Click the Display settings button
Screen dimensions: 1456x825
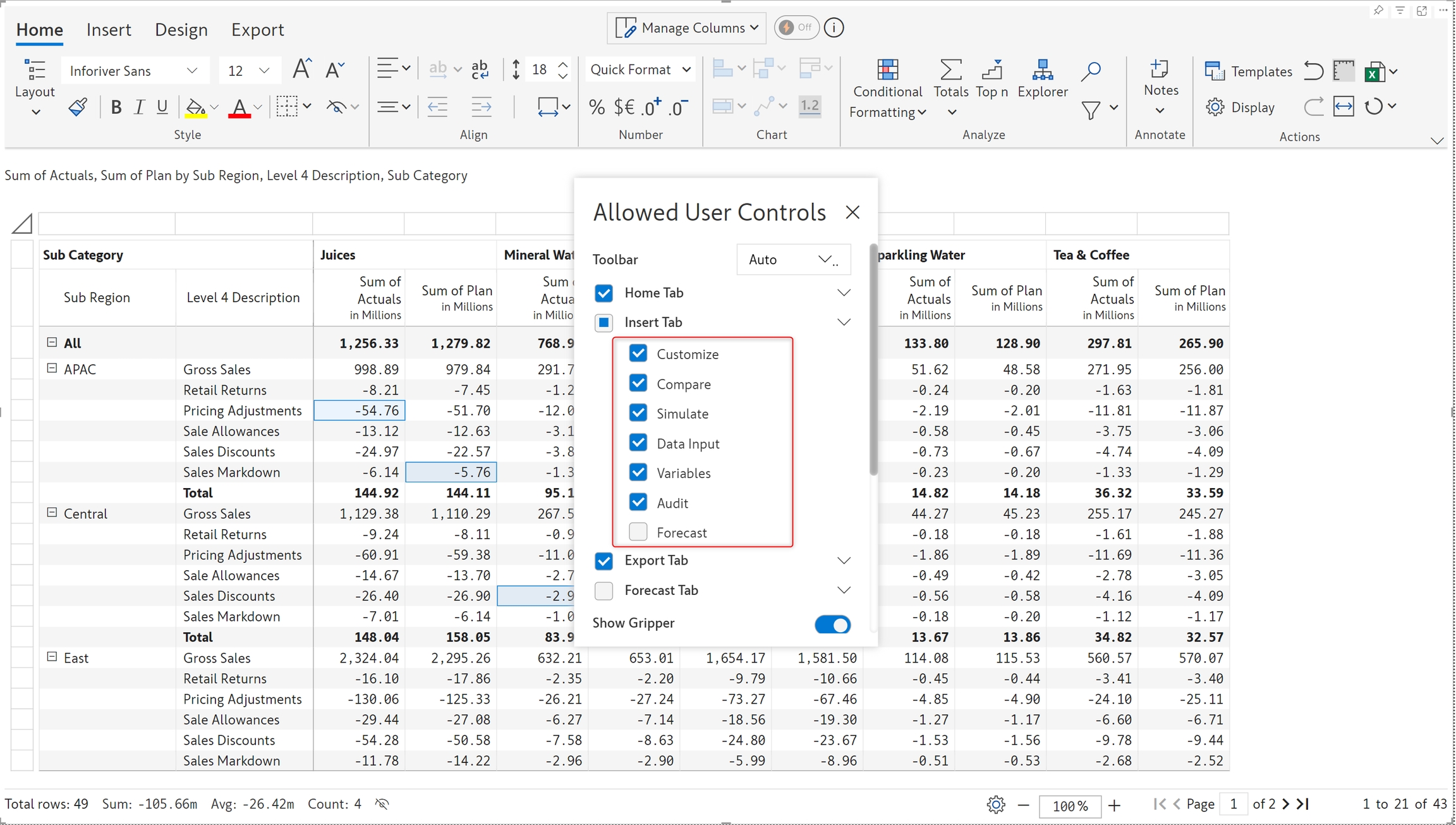1240,107
